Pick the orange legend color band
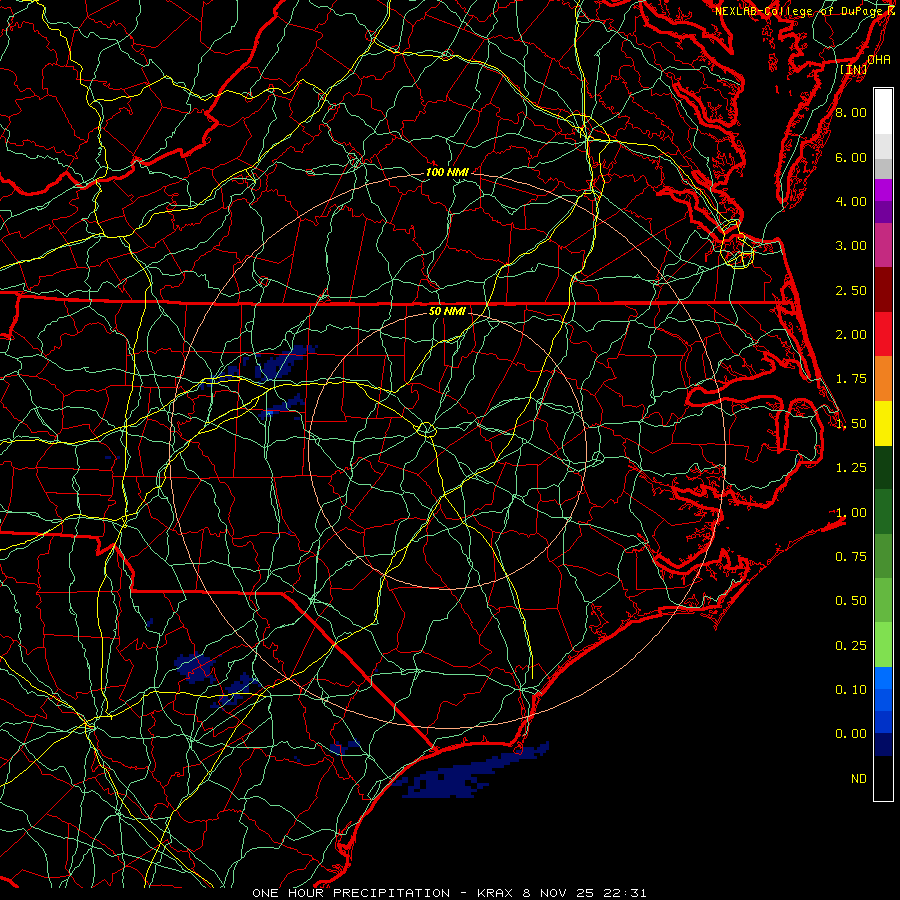 coord(883,379)
